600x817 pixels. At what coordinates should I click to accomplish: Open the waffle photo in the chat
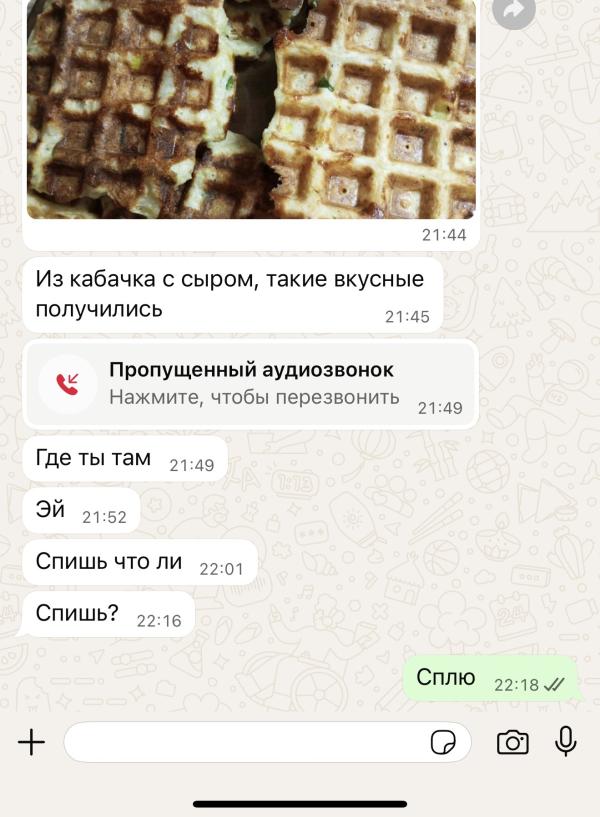[x=251, y=109]
